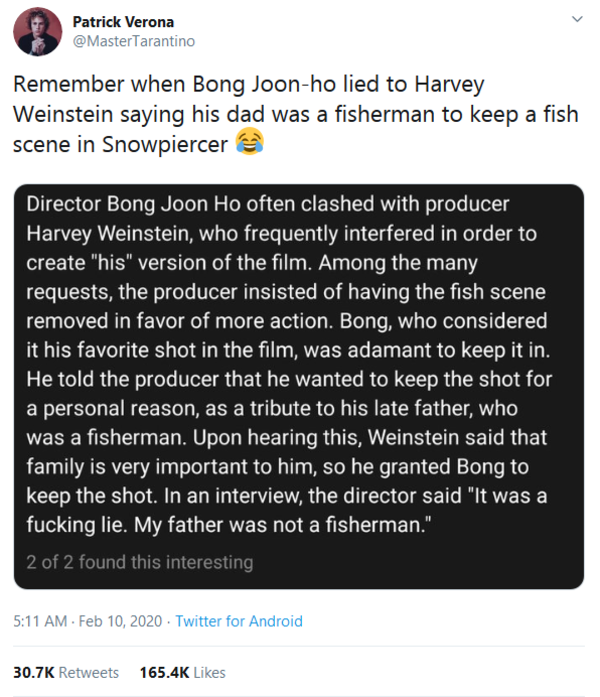Open the Patrick Verona display name

[119, 21]
